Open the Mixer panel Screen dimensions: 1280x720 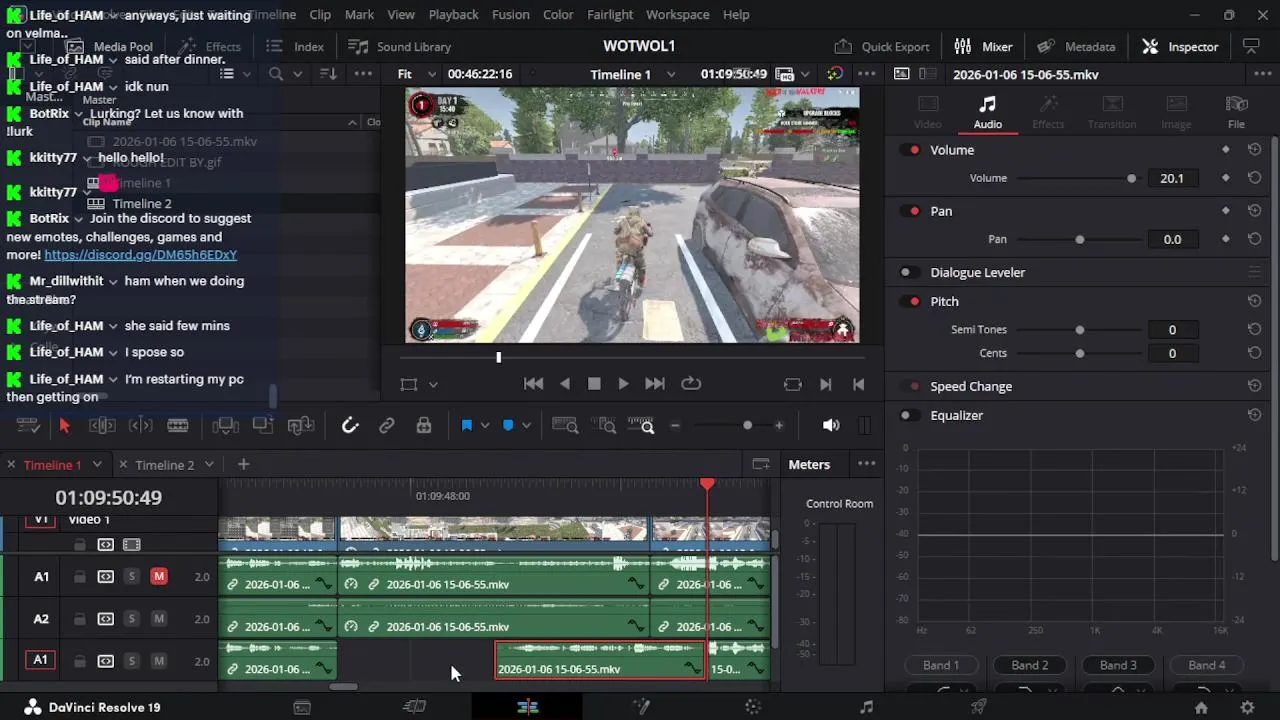click(984, 47)
